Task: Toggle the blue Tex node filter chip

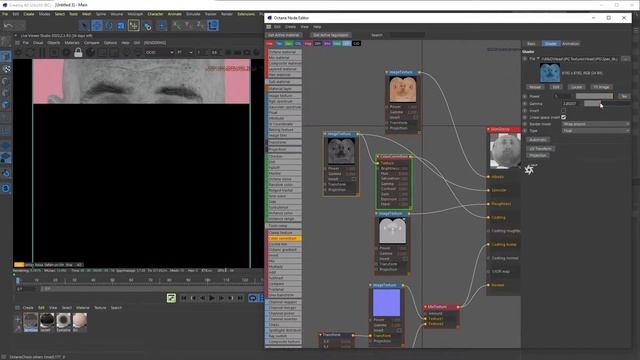Action: [279, 43]
